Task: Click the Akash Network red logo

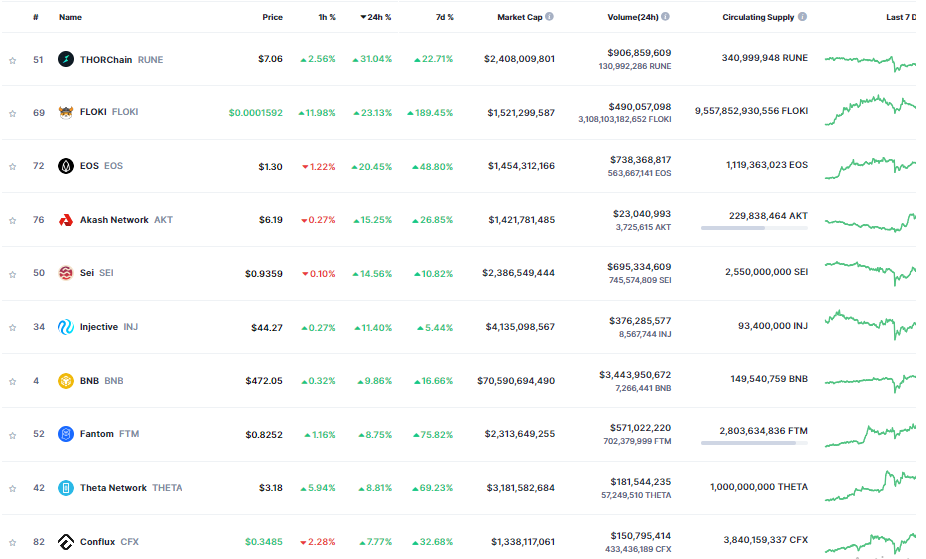Action: (x=66, y=220)
